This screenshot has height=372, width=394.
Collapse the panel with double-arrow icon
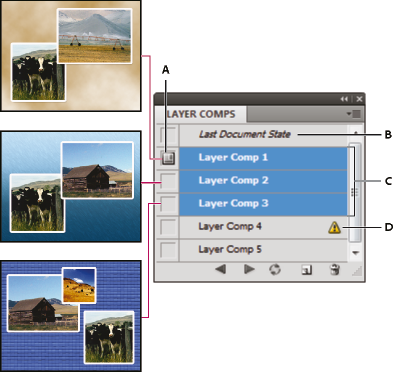[344, 99]
